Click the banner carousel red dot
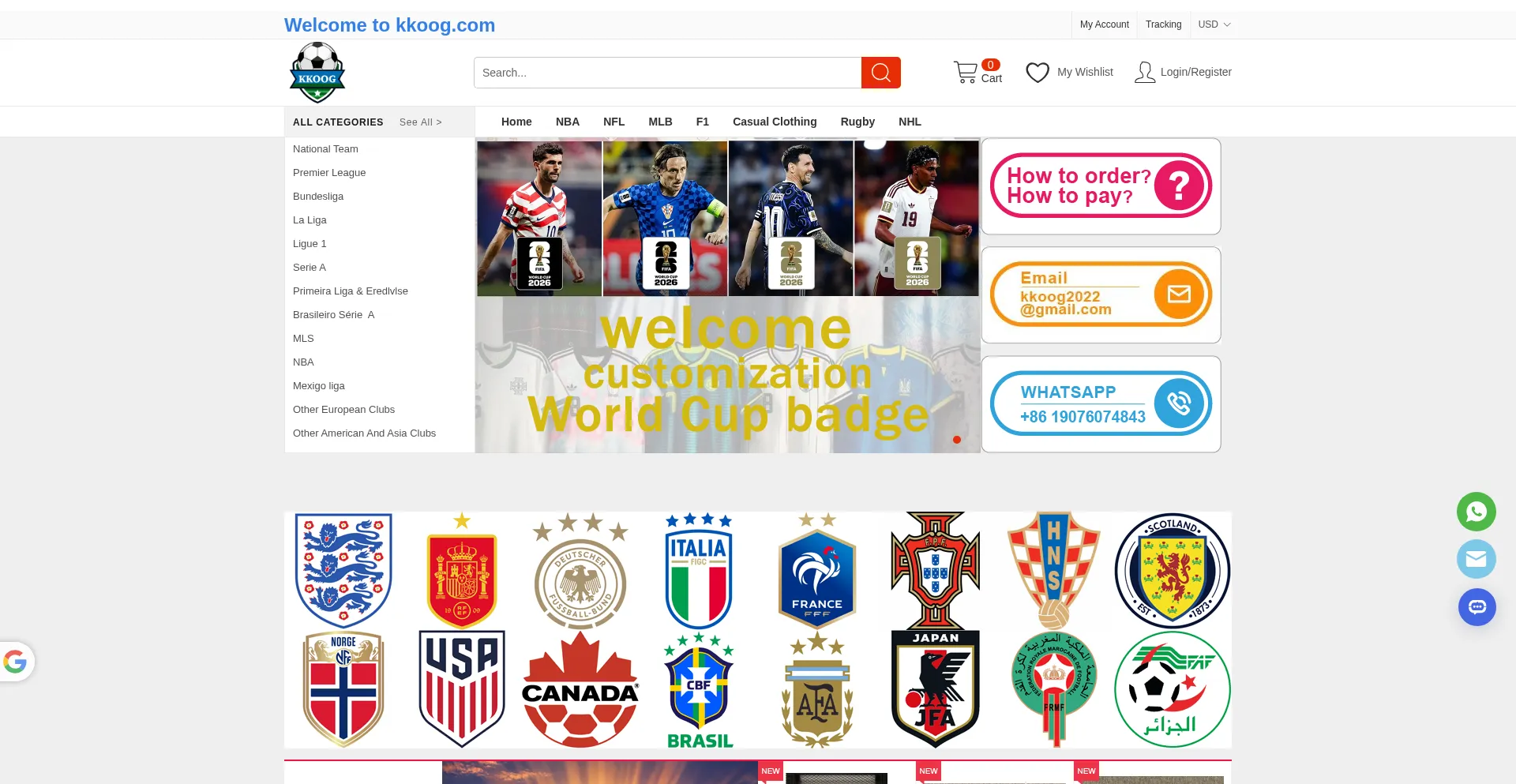Viewport: 1516px width, 784px height. click(x=957, y=440)
